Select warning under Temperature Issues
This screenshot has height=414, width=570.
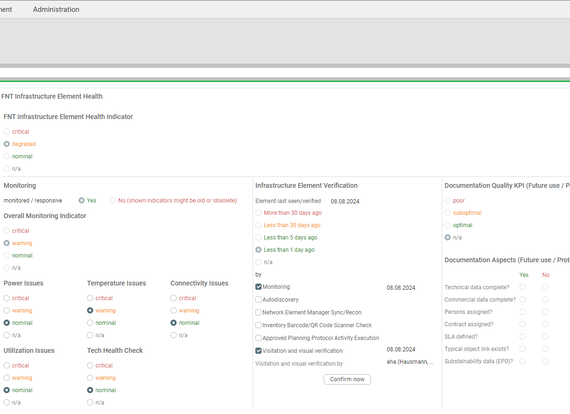pos(90,310)
